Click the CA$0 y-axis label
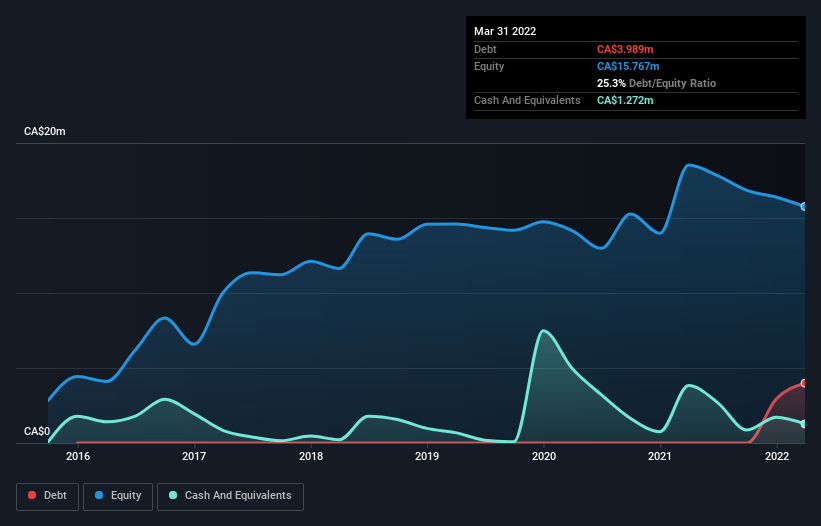 pyautogui.click(x=37, y=431)
